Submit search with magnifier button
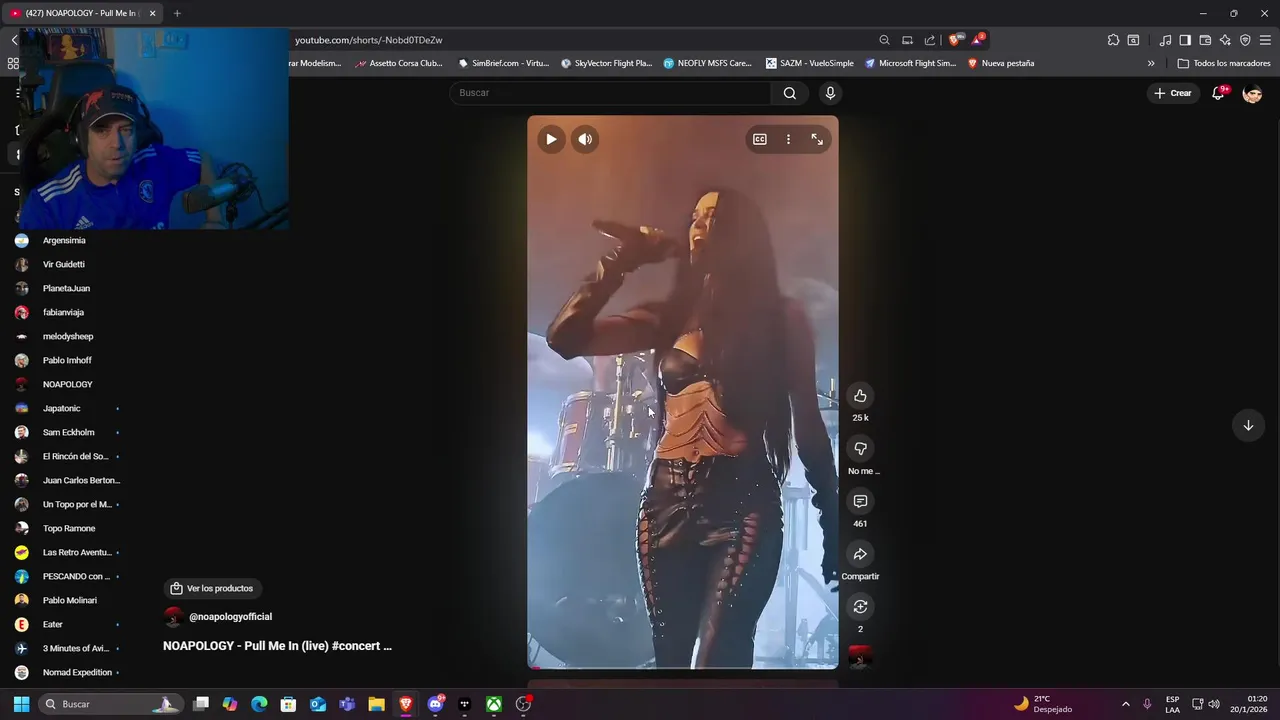The width and height of the screenshot is (1280, 720). coord(790,93)
